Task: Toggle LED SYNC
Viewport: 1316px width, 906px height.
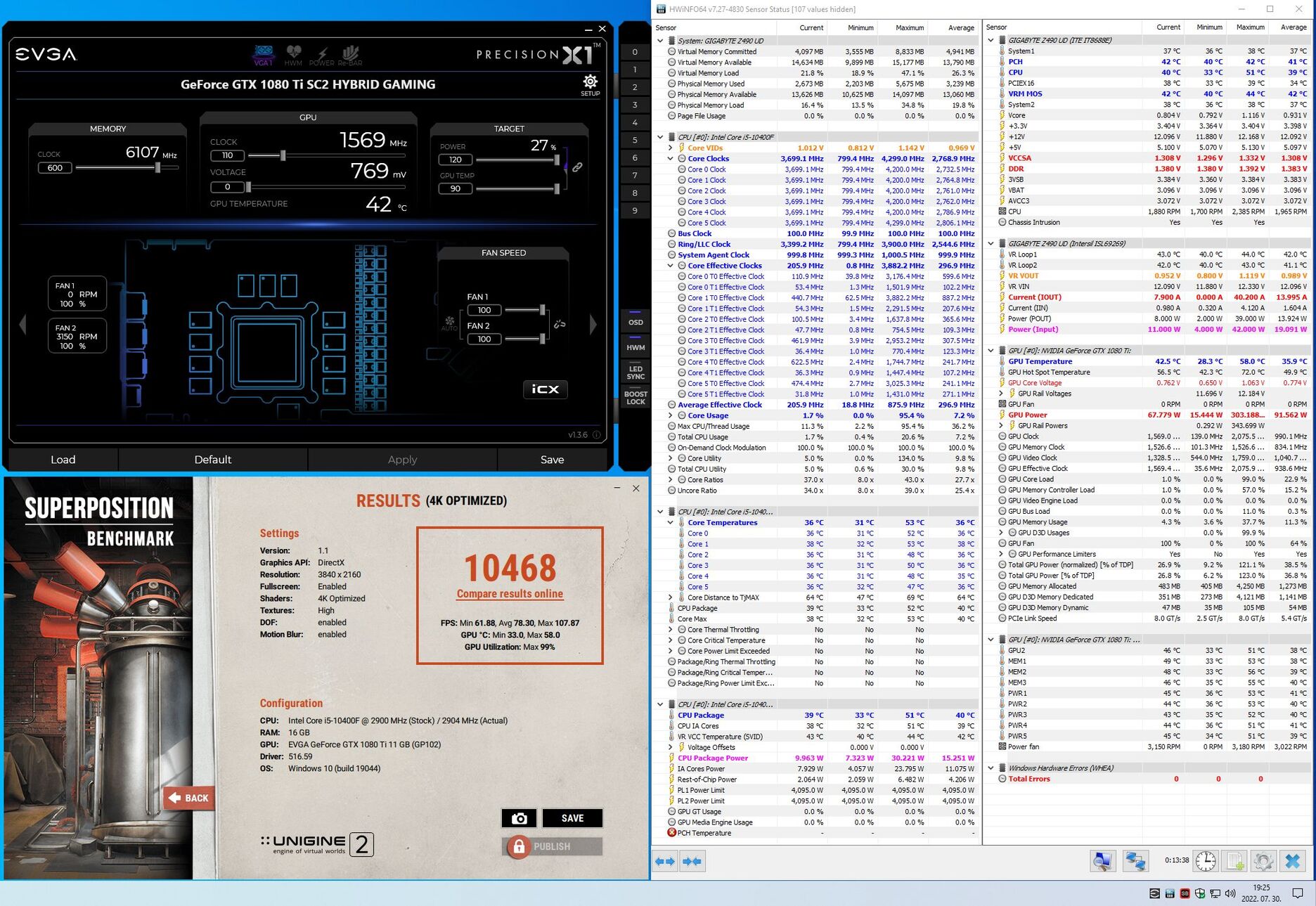Action: [x=636, y=373]
